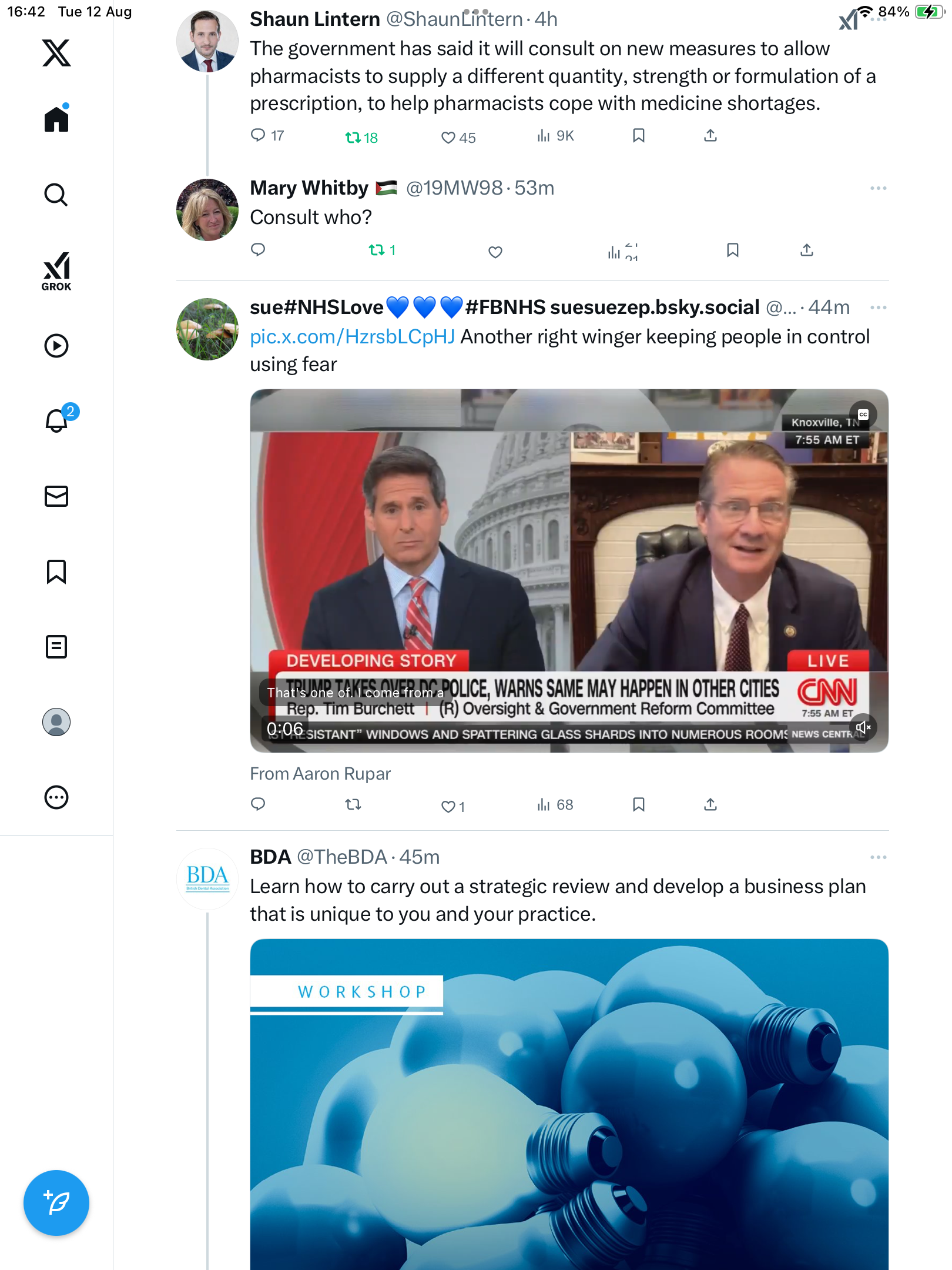This screenshot has height=1270, width=952.
Task: Expand the sidebar More menu
Action: coord(56,797)
